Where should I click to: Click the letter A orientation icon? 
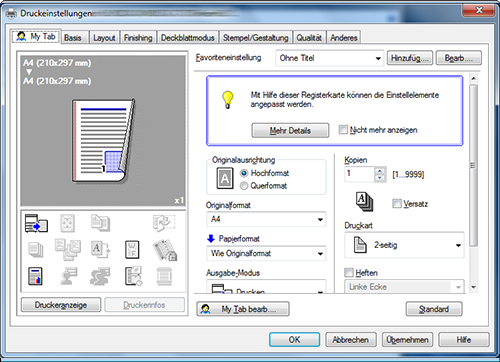pyautogui.click(x=225, y=178)
